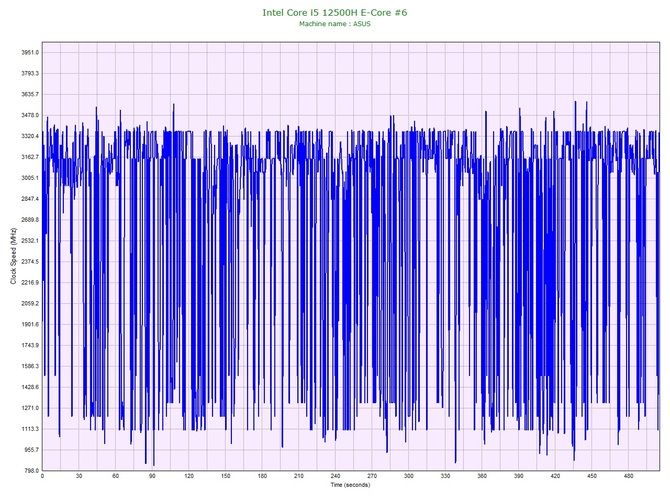670x502 pixels.
Task: Click the 798.0 y-axis value
Action: click(31, 471)
